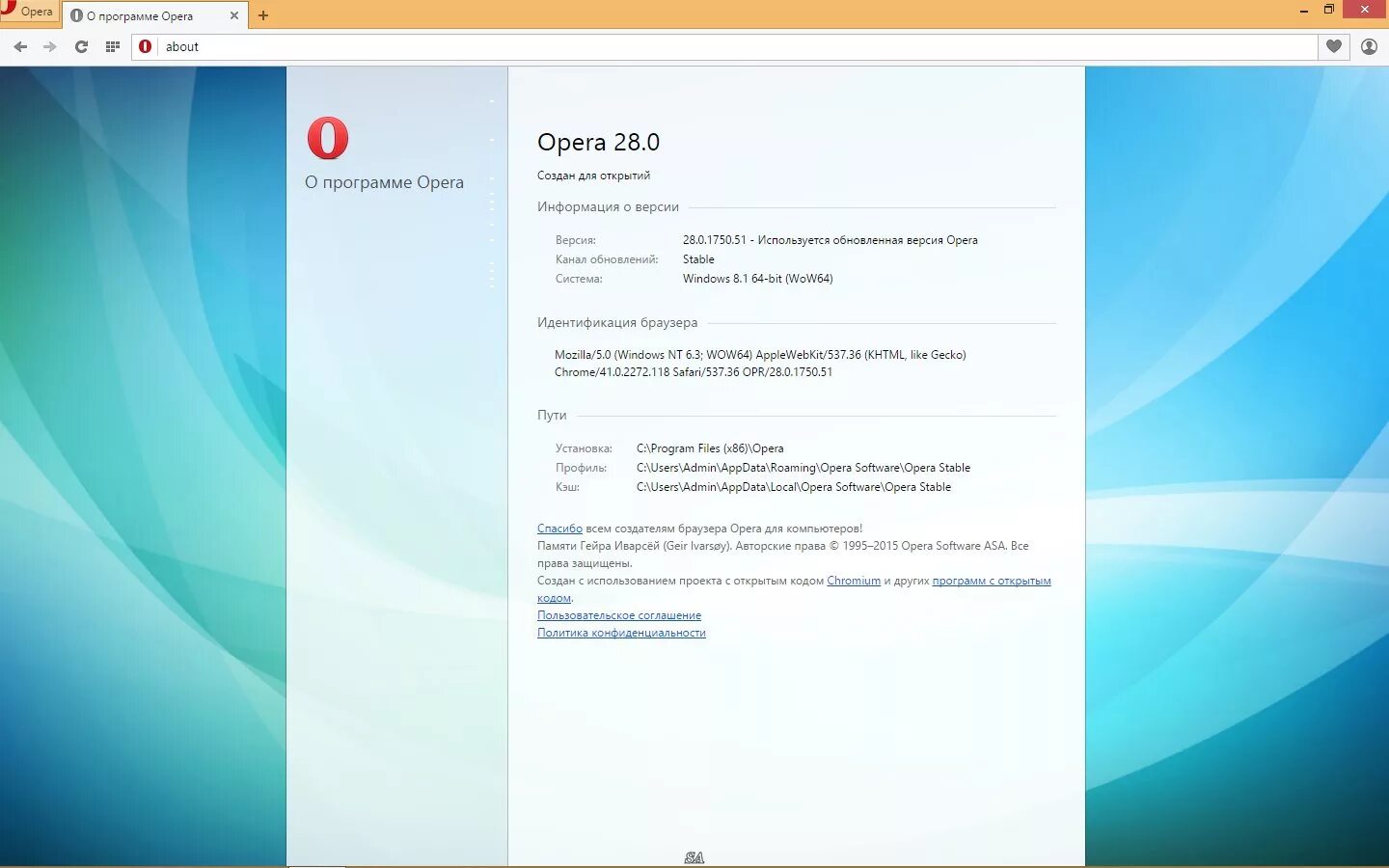Click the red Opera badge in address bar
Screen dimensions: 1389x868
pos(146,46)
